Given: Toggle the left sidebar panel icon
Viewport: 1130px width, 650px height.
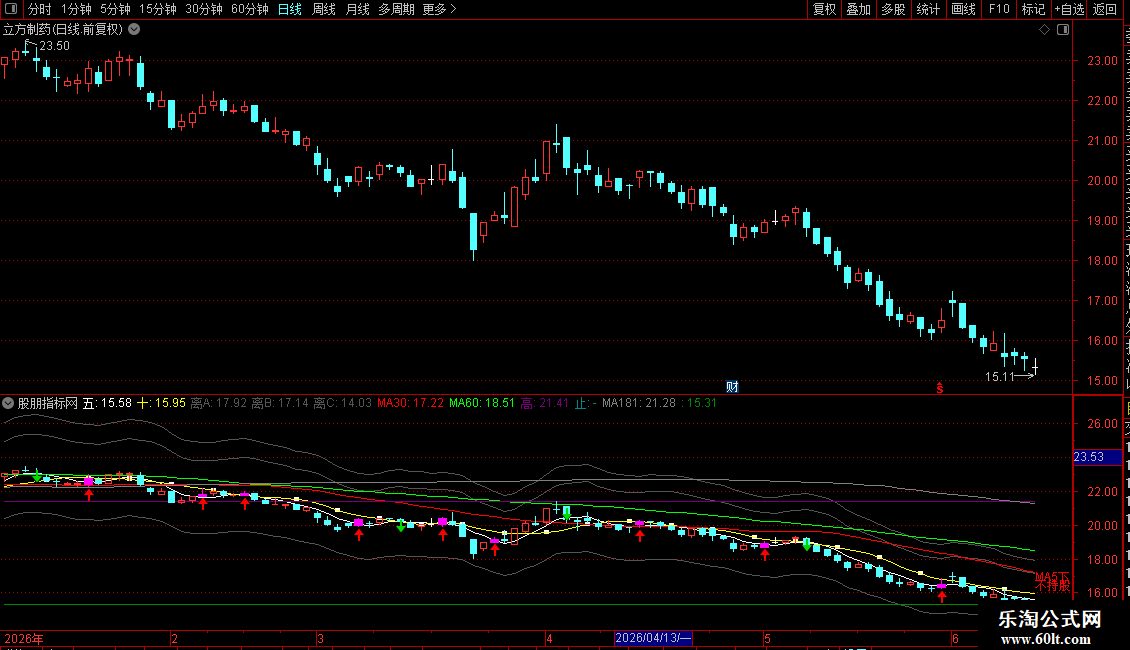Looking at the screenshot, I should point(11,9).
